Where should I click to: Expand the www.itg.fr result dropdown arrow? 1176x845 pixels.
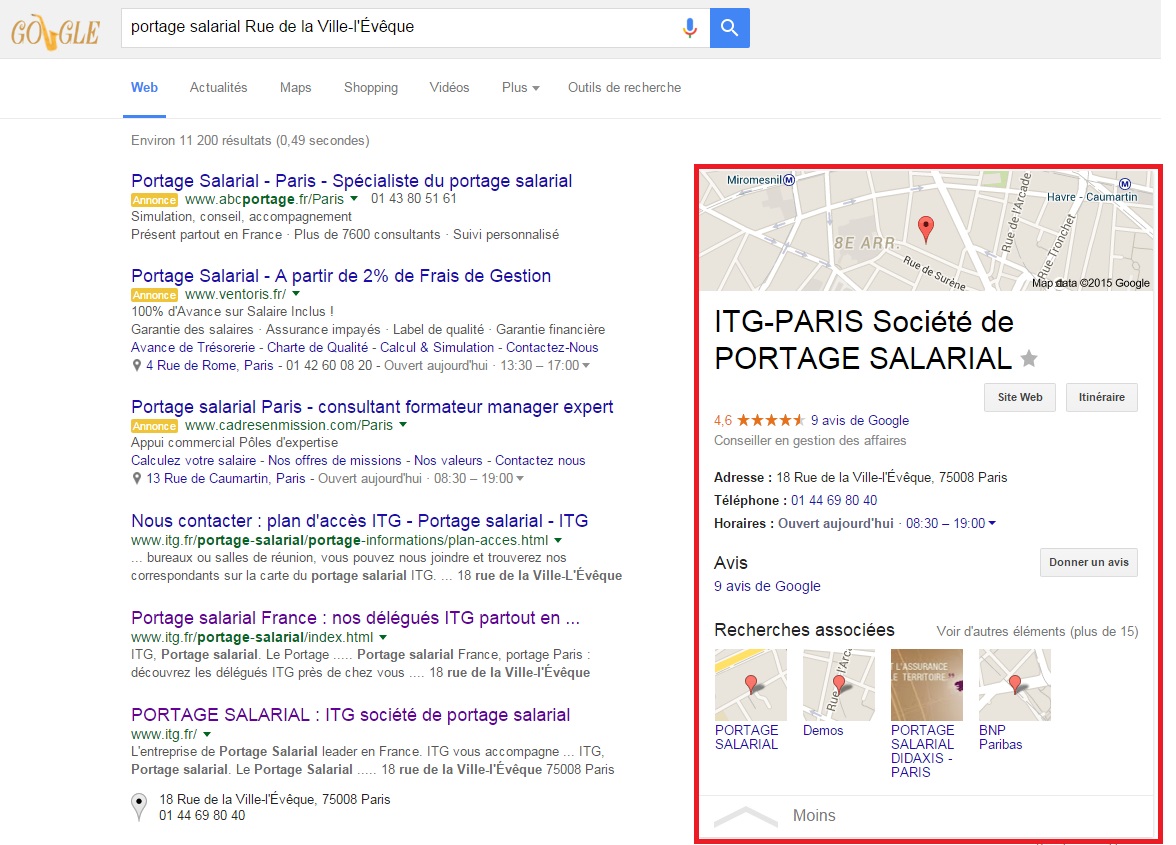[207, 735]
